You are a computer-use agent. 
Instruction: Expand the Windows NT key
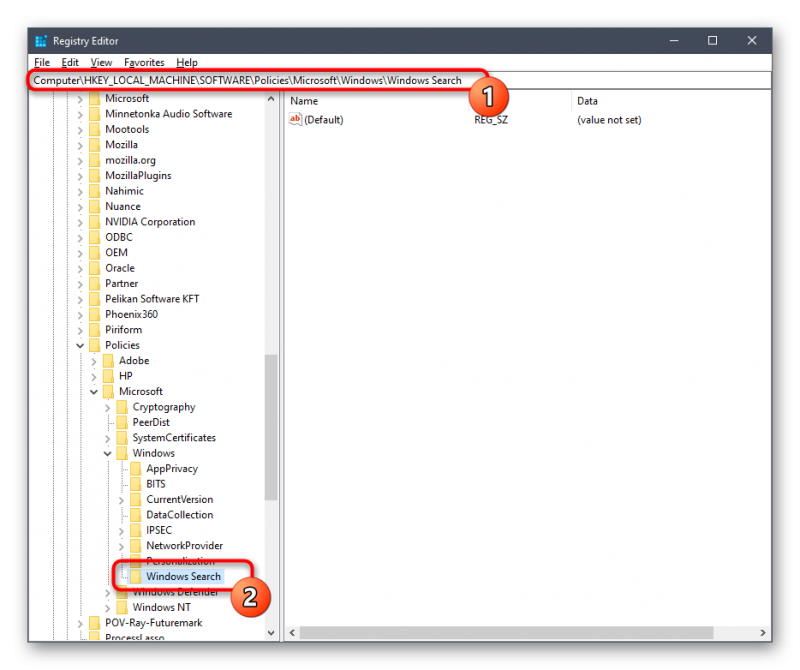click(x=108, y=608)
